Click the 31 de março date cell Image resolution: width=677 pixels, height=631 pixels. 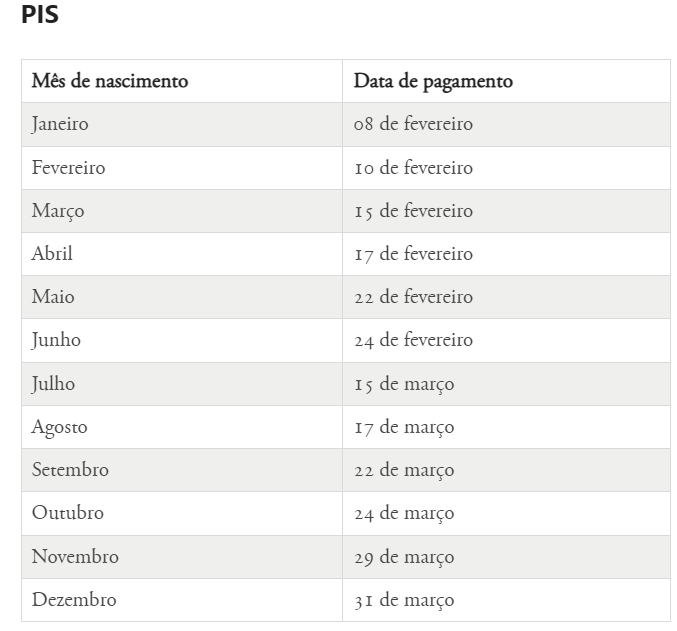[506, 600]
